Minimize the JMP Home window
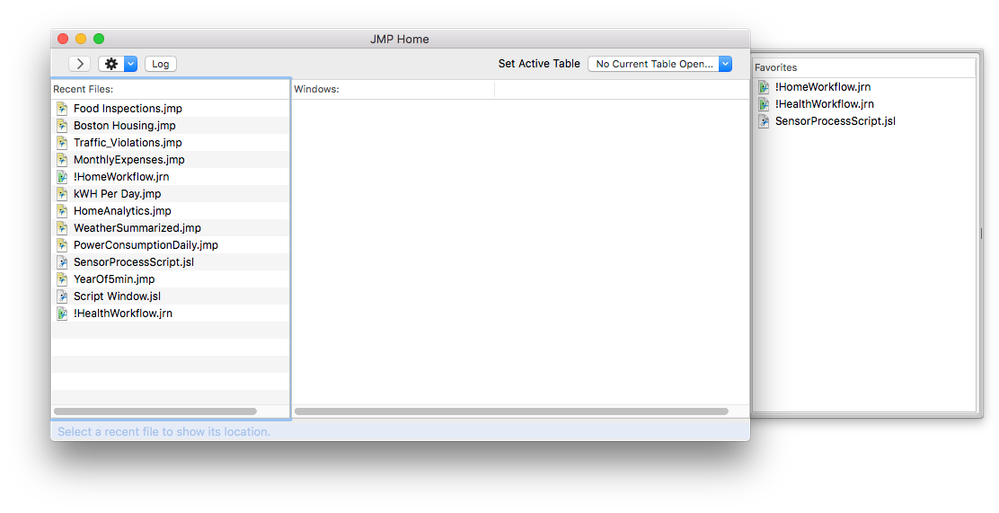 [x=81, y=39]
